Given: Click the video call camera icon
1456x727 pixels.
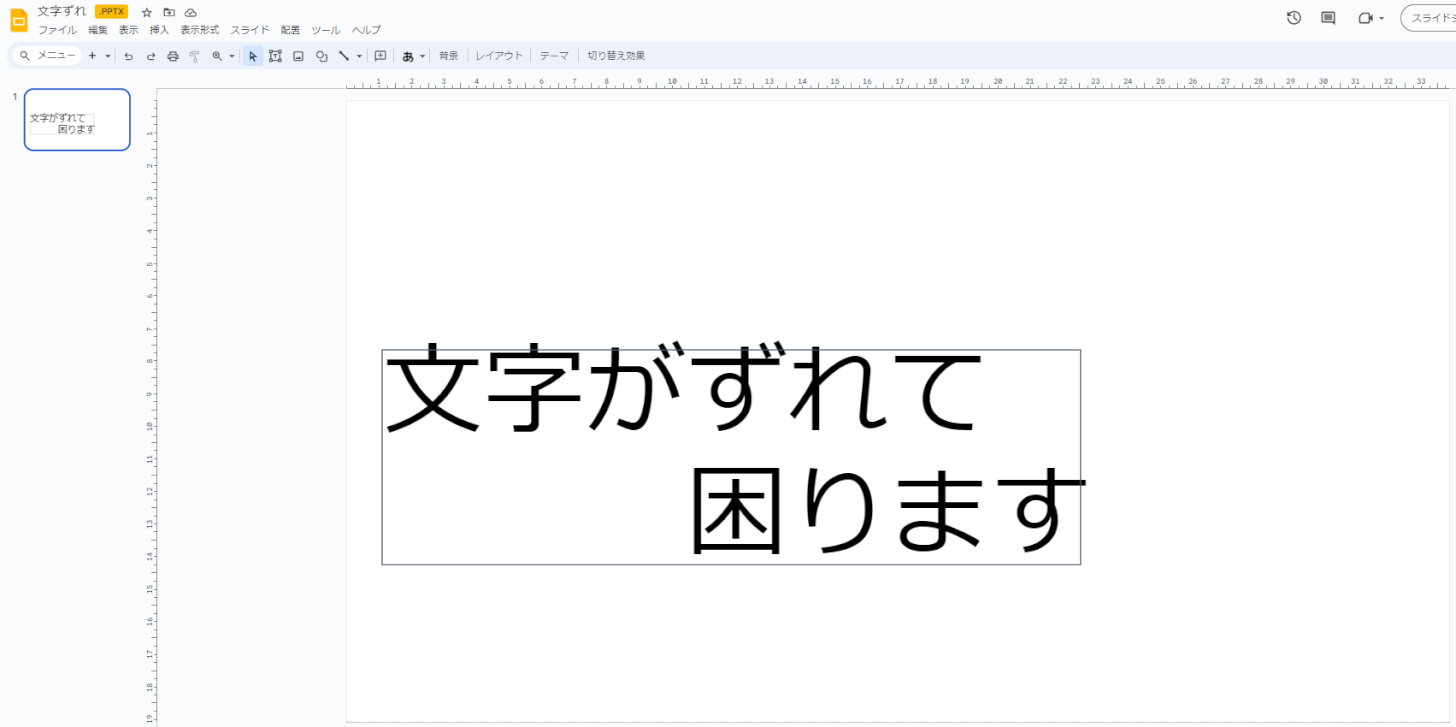Looking at the screenshot, I should coord(1365,18).
